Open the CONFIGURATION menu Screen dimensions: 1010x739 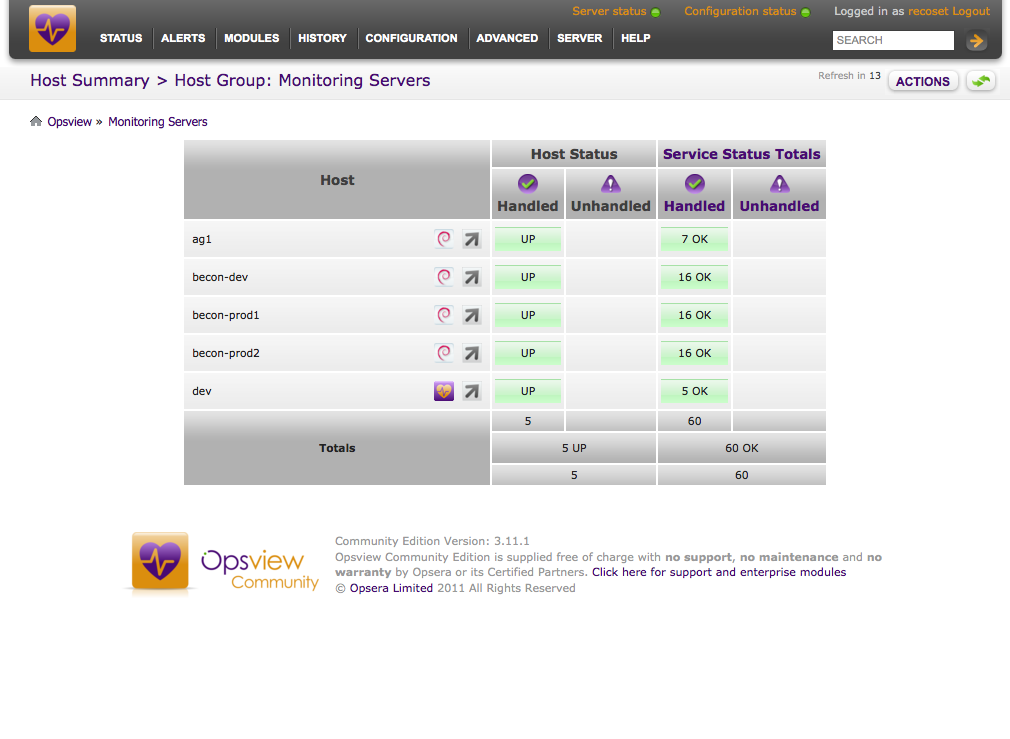[412, 38]
